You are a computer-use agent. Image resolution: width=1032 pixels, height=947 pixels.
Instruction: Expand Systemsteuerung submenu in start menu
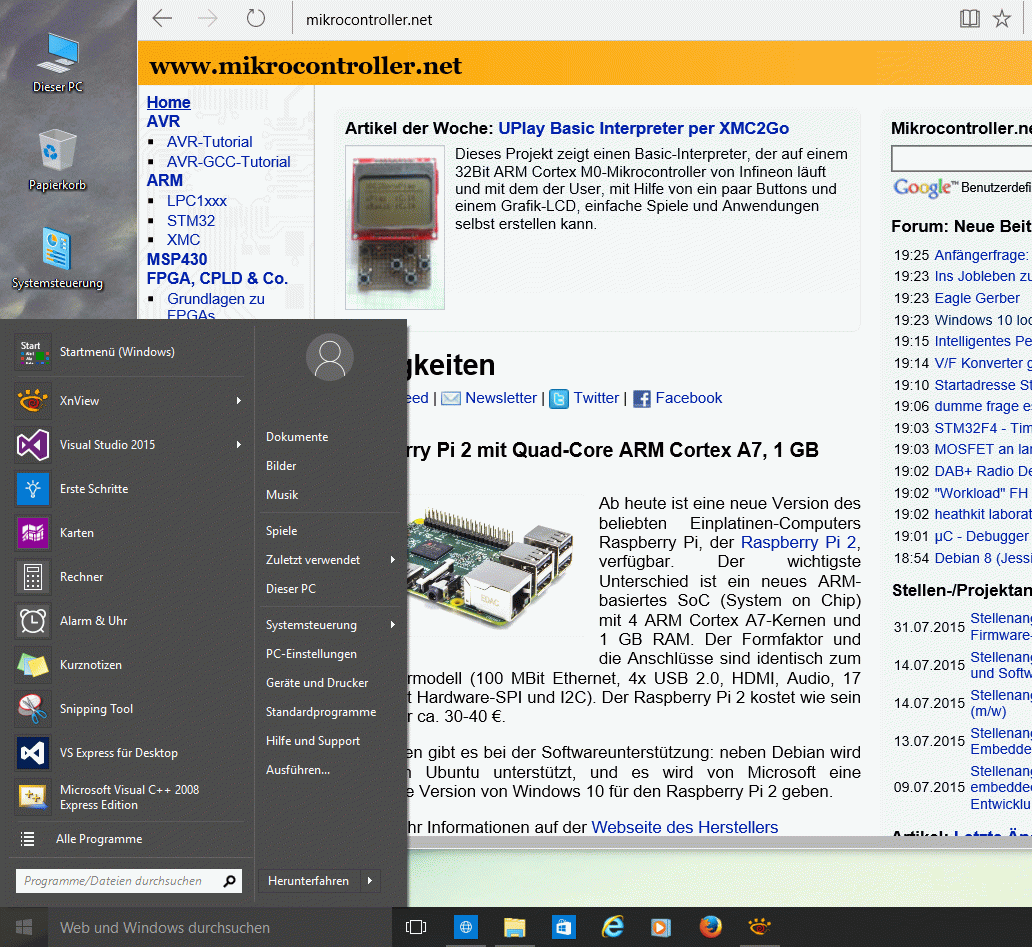point(392,625)
